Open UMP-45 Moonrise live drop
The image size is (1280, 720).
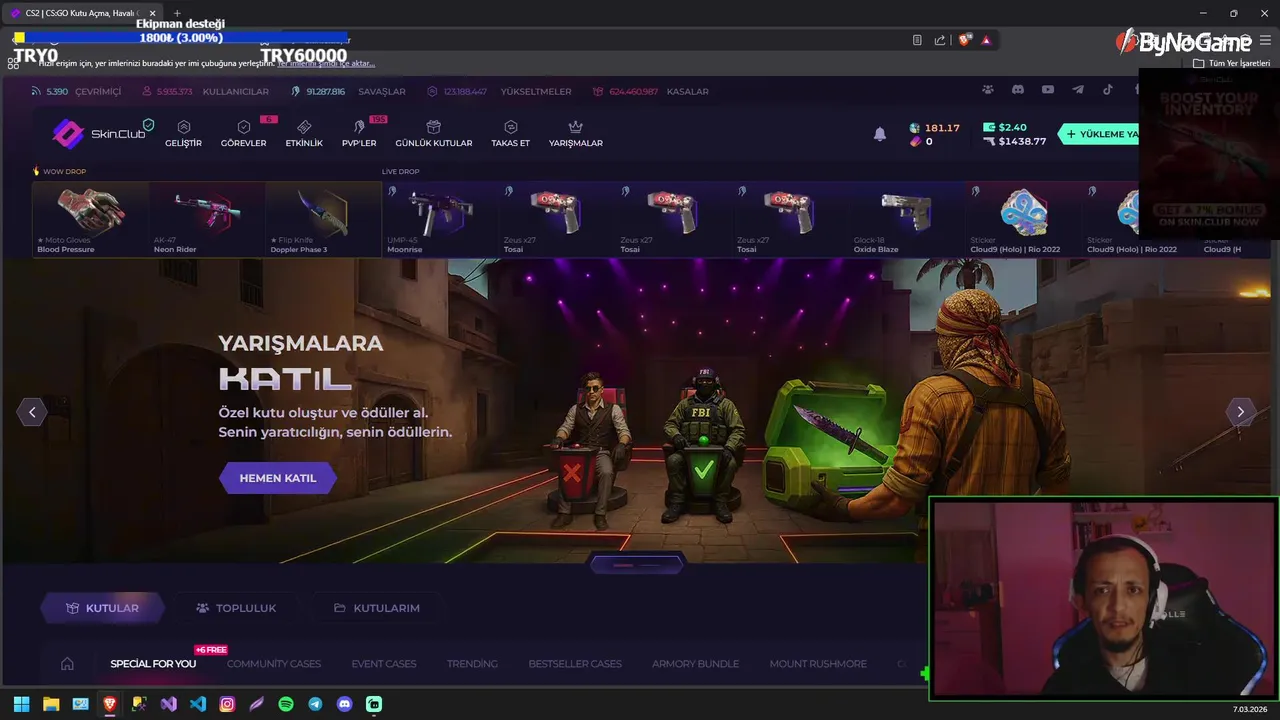click(440, 219)
